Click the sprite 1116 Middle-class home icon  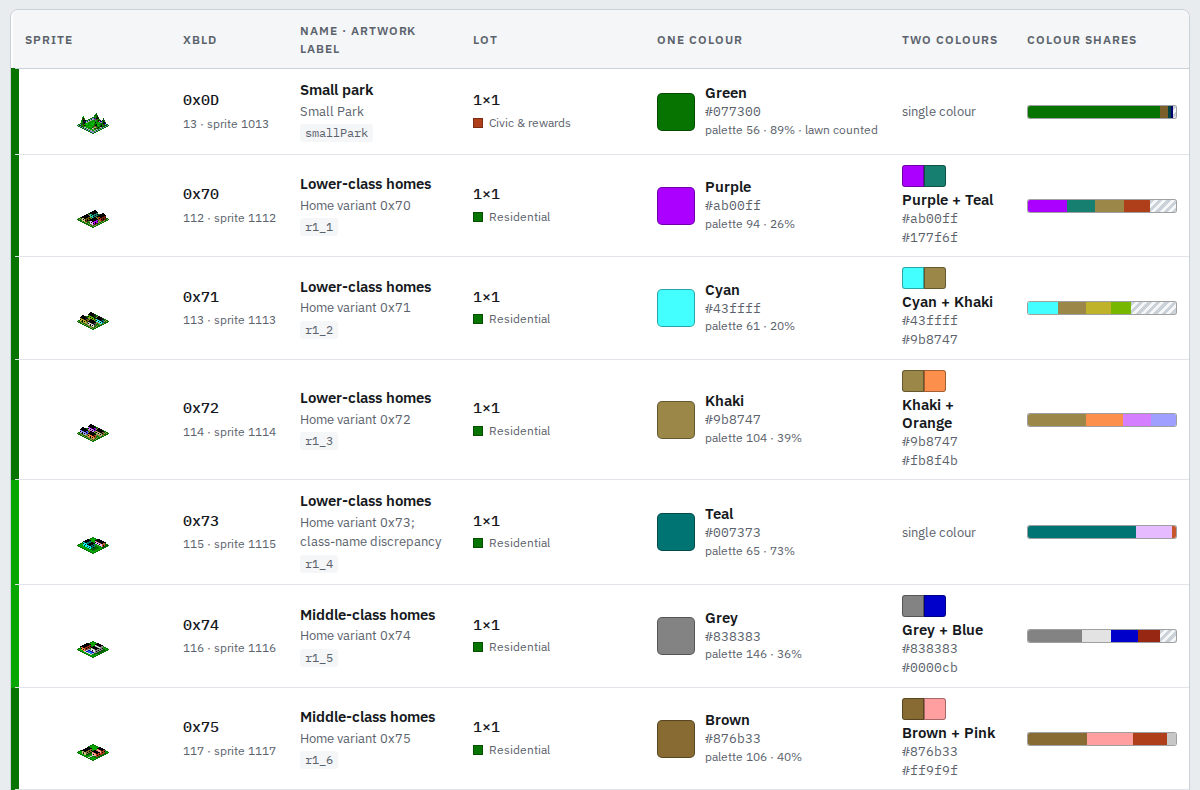click(93, 649)
